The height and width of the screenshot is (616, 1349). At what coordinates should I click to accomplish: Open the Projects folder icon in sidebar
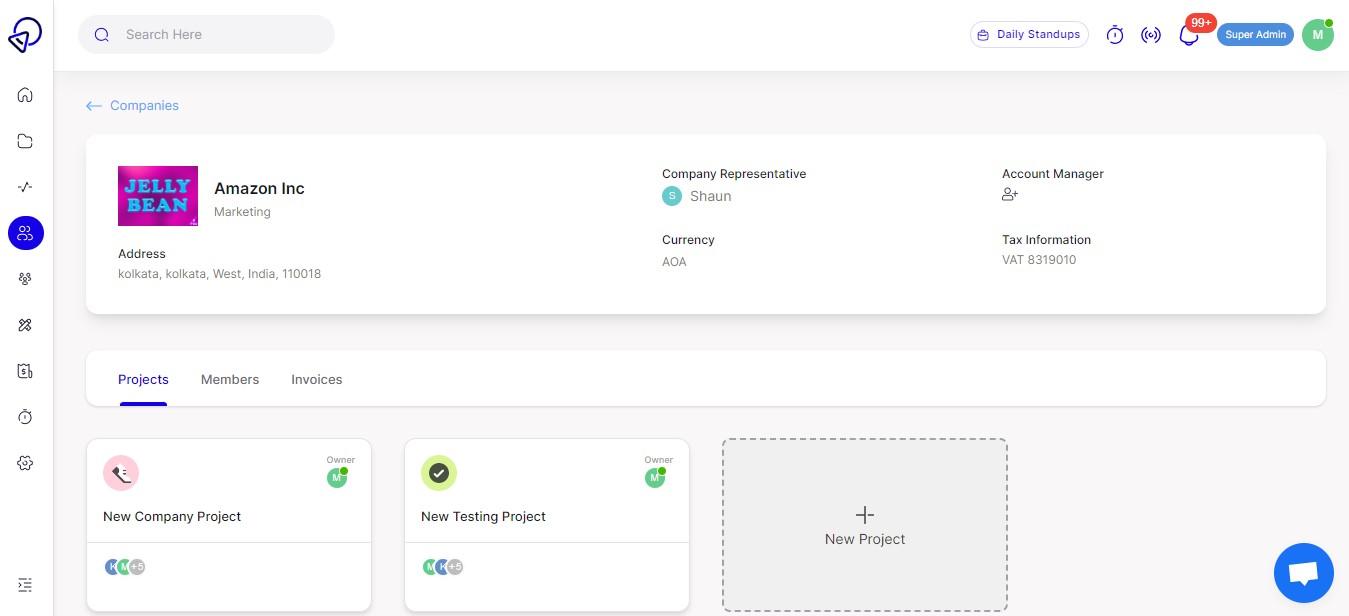coord(25,141)
